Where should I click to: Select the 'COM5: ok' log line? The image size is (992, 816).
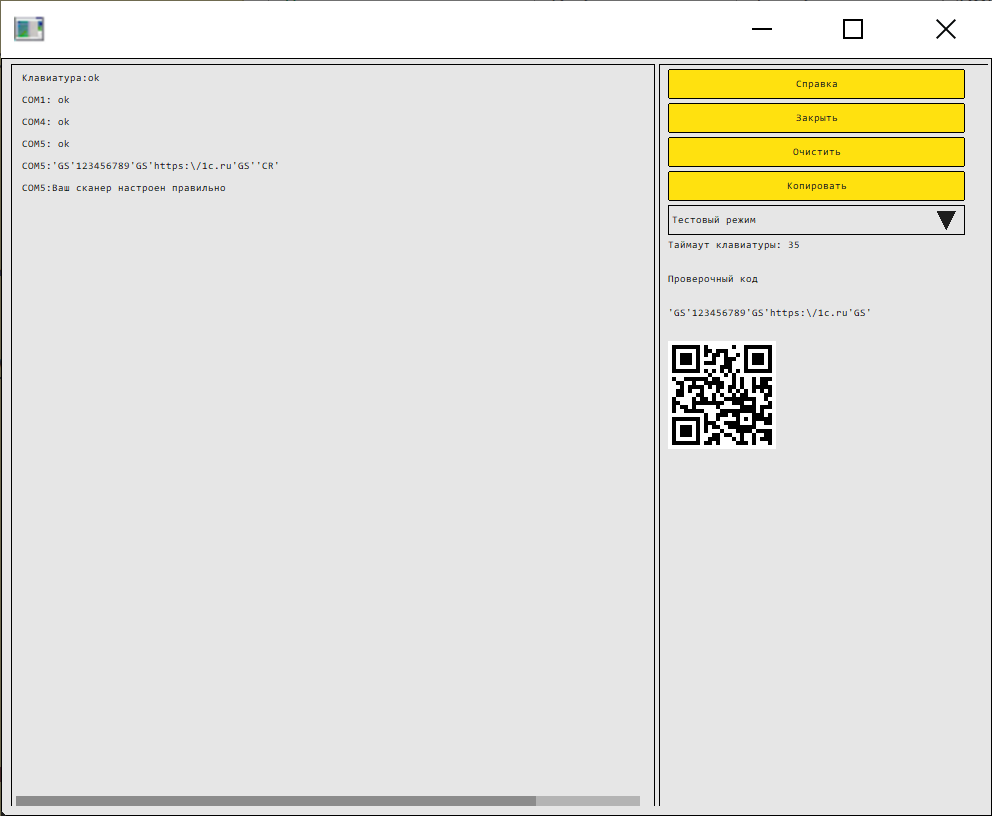click(46, 144)
